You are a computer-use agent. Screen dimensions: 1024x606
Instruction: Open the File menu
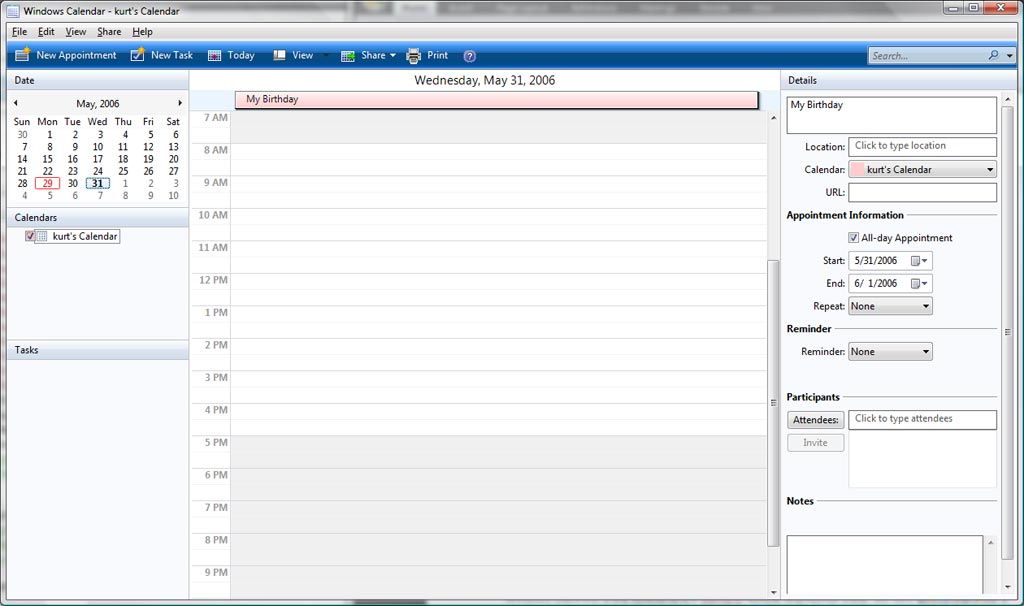(20, 31)
